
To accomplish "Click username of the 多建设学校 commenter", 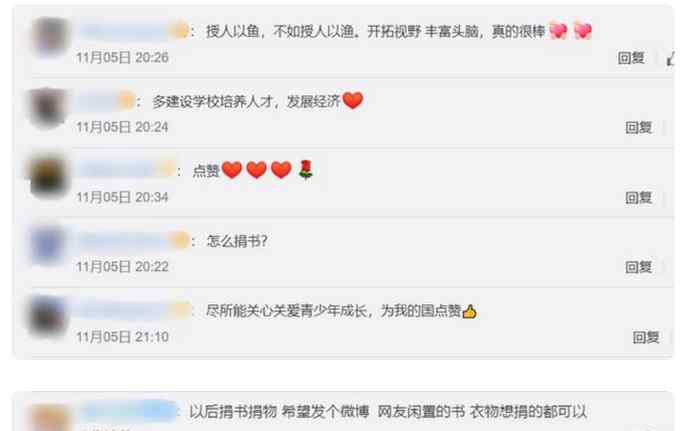I will [x=97, y=101].
